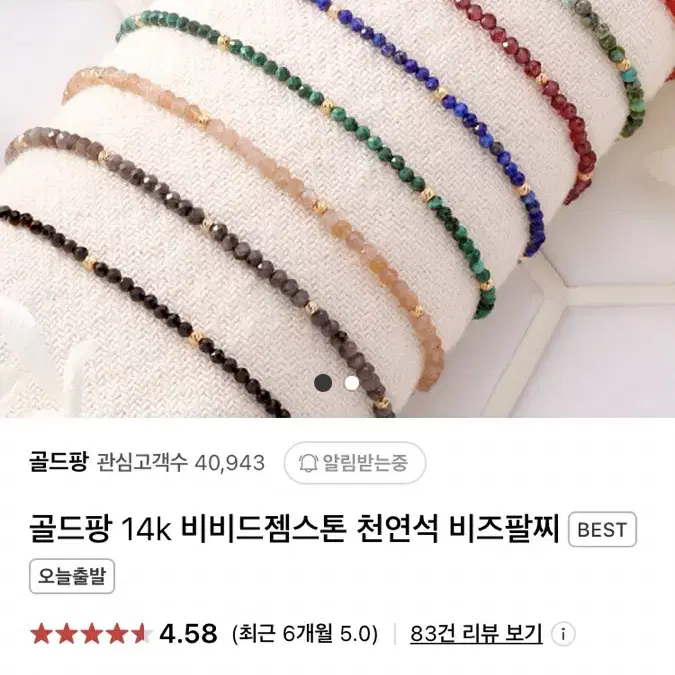Click the bell notification icon
The width and height of the screenshot is (675, 675).
(308, 463)
